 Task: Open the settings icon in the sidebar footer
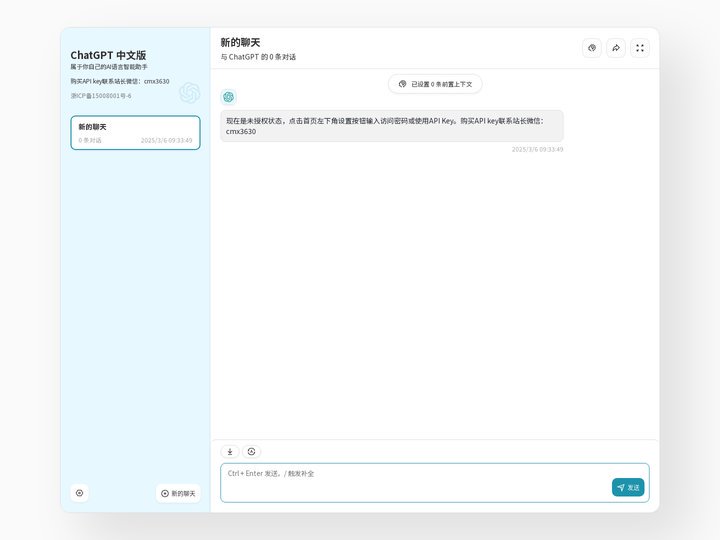(x=79, y=493)
